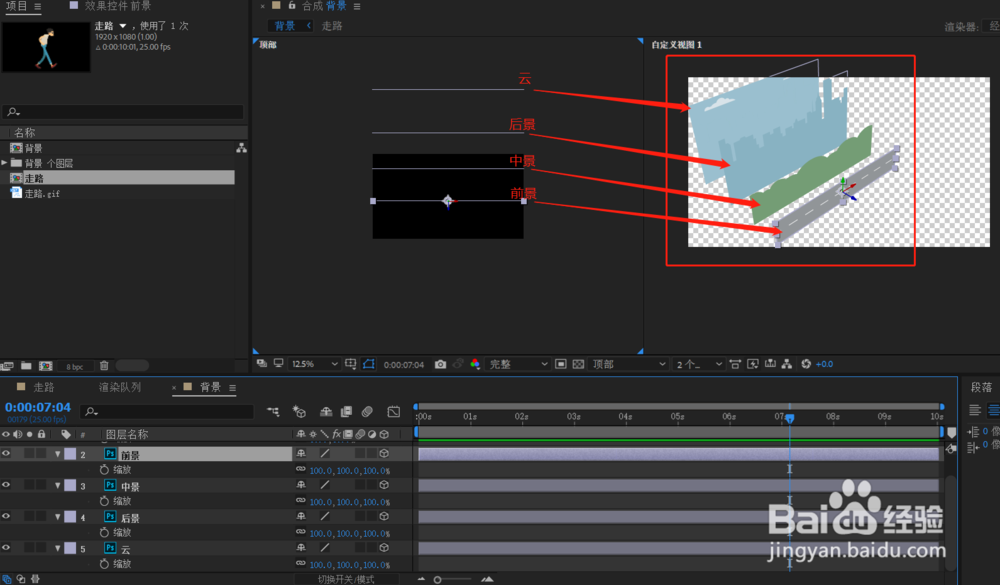Reset exposure with the aperture icon
The width and height of the screenshot is (1000, 585).
(x=806, y=364)
